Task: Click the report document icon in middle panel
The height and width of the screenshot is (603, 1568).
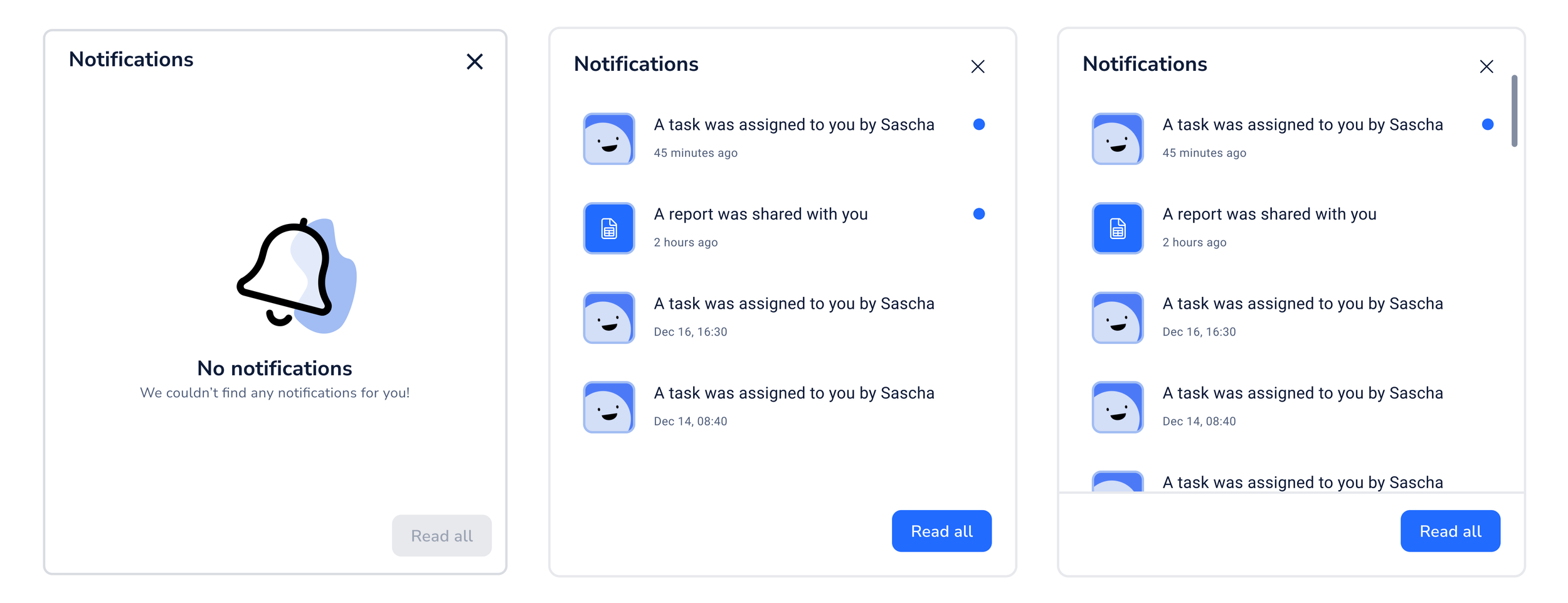Action: tap(609, 228)
